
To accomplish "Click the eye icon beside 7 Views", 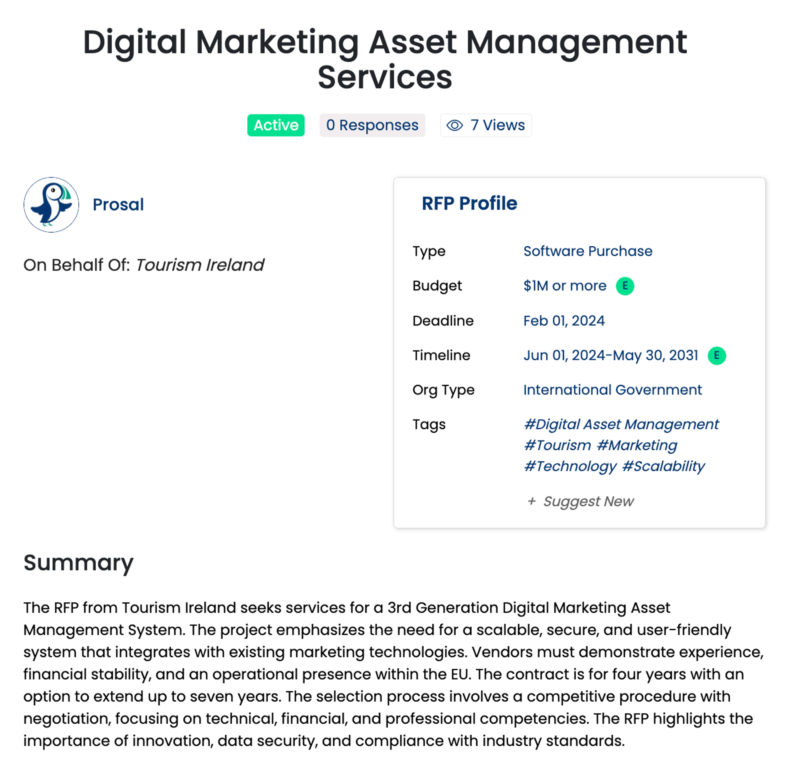I will pyautogui.click(x=455, y=126).
